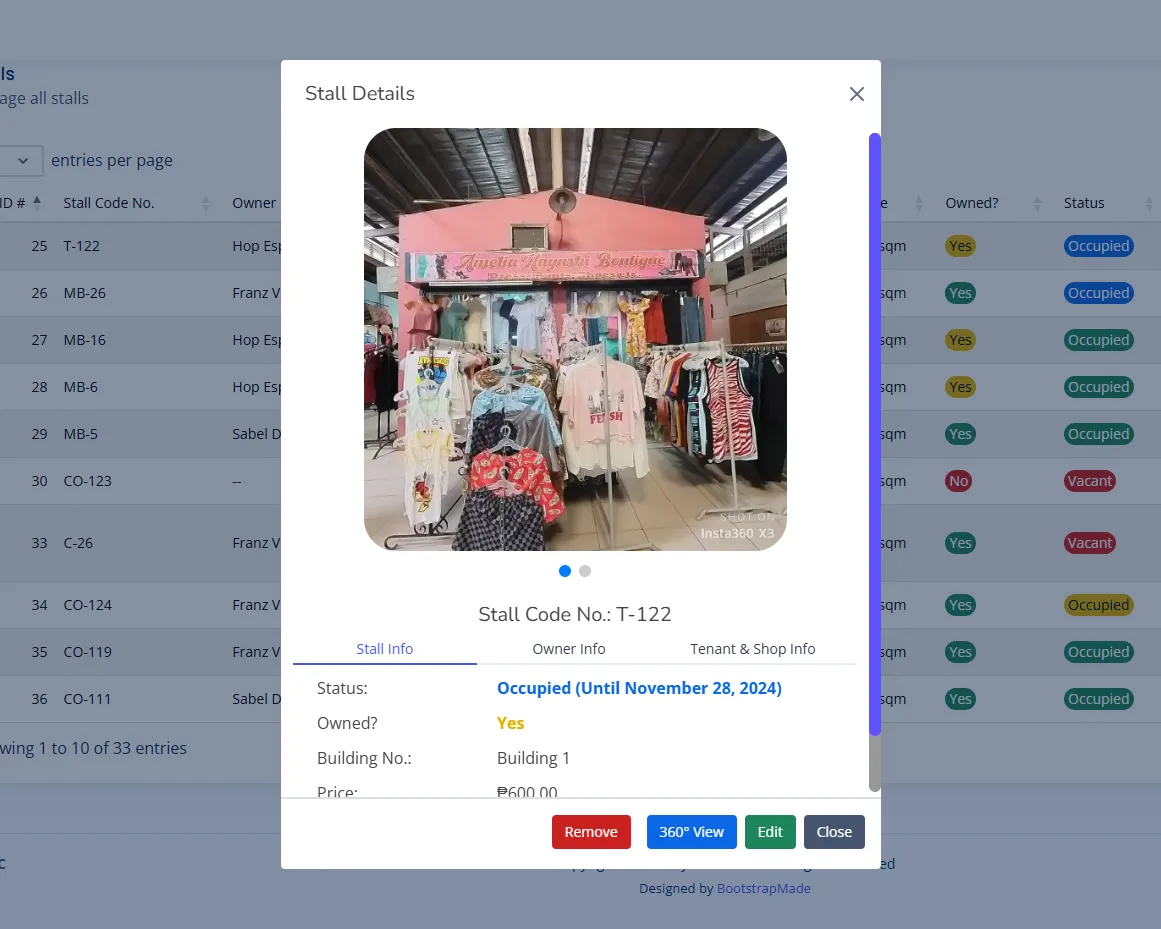Click stall code C-26 cell
Screen dimensions: 1161x929
point(78,543)
